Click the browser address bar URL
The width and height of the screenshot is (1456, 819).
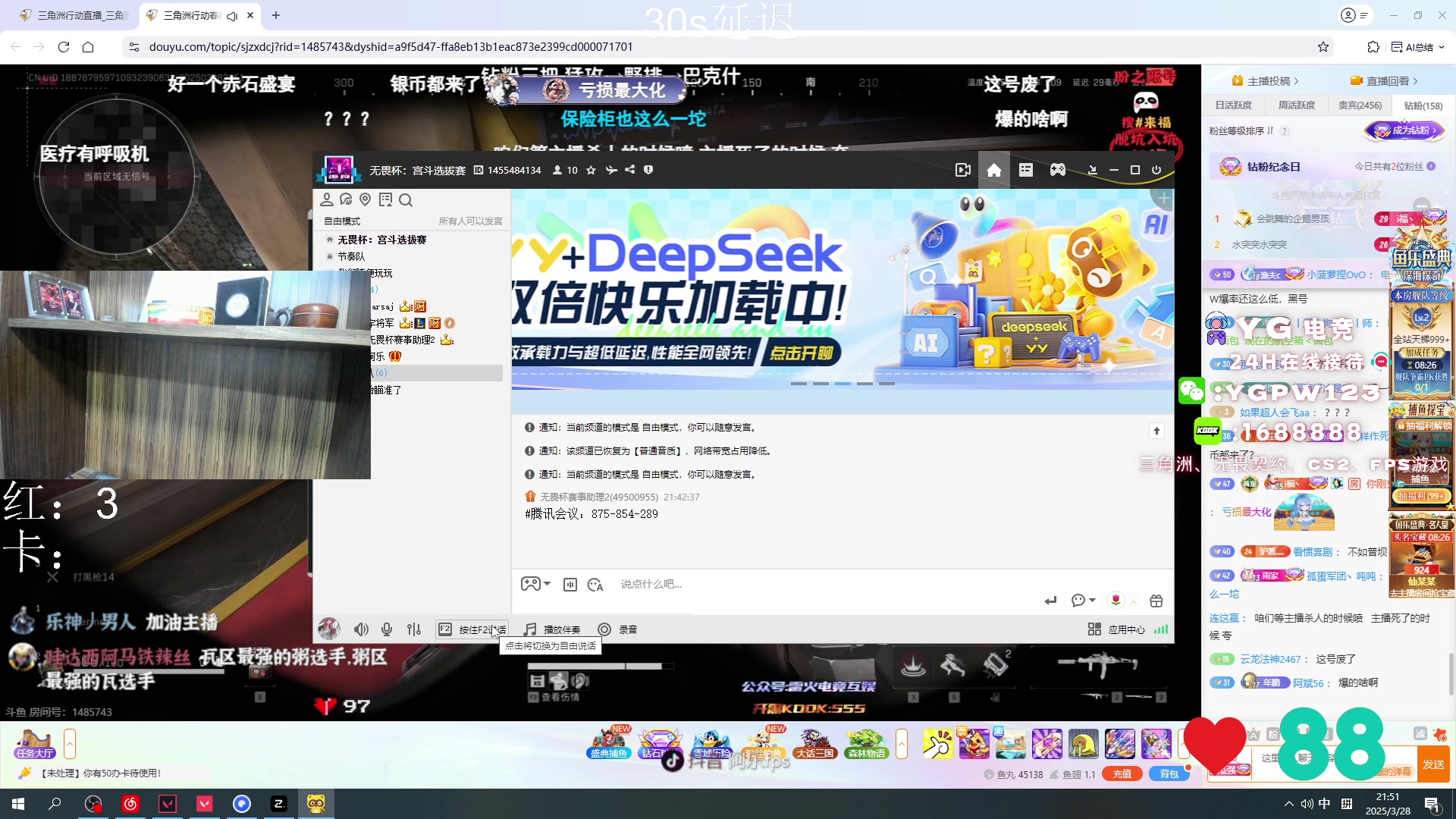(391, 47)
